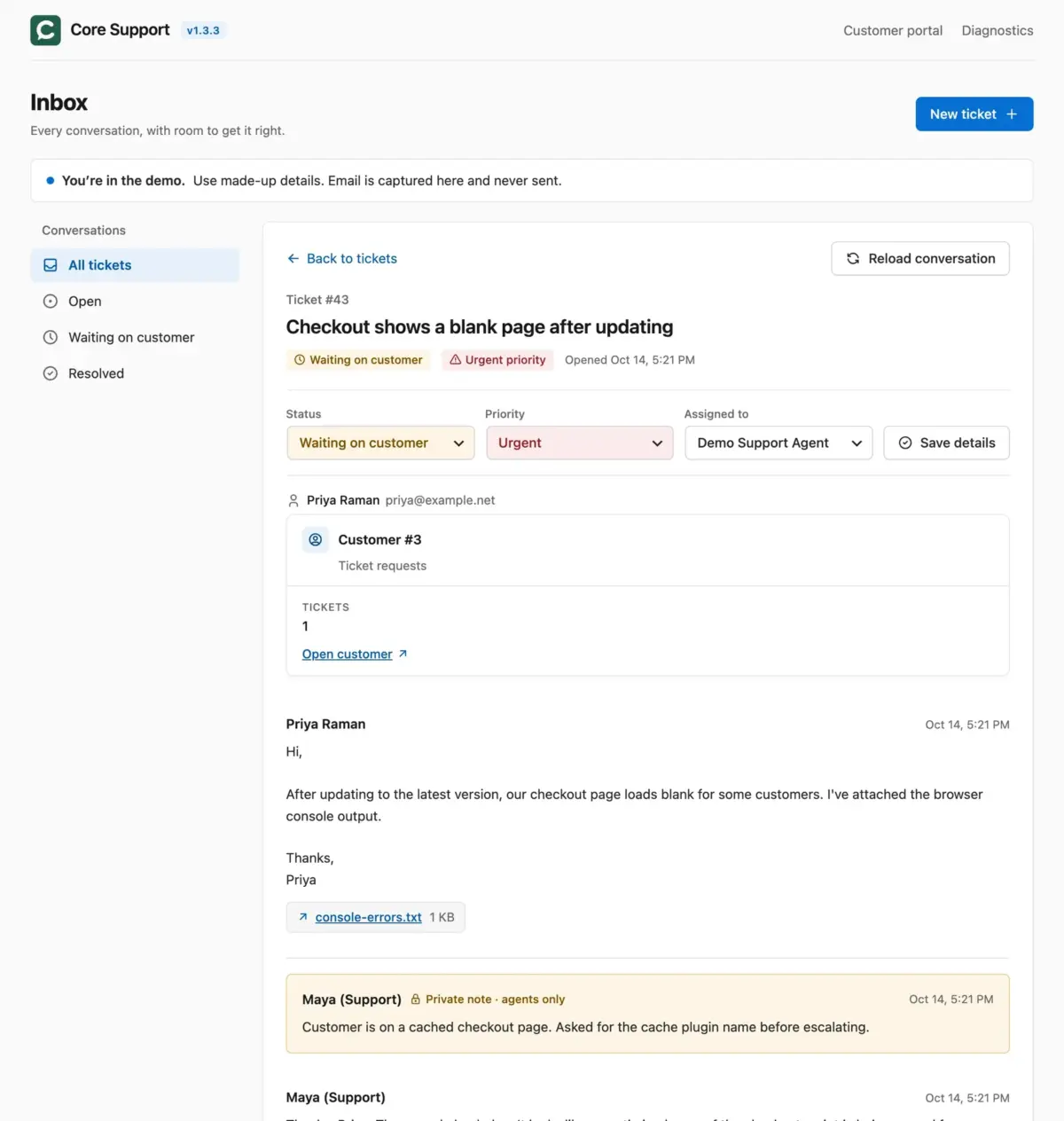The width and height of the screenshot is (1064, 1121).
Task: Click the Maya (Support) private note author name
Action: (352, 999)
